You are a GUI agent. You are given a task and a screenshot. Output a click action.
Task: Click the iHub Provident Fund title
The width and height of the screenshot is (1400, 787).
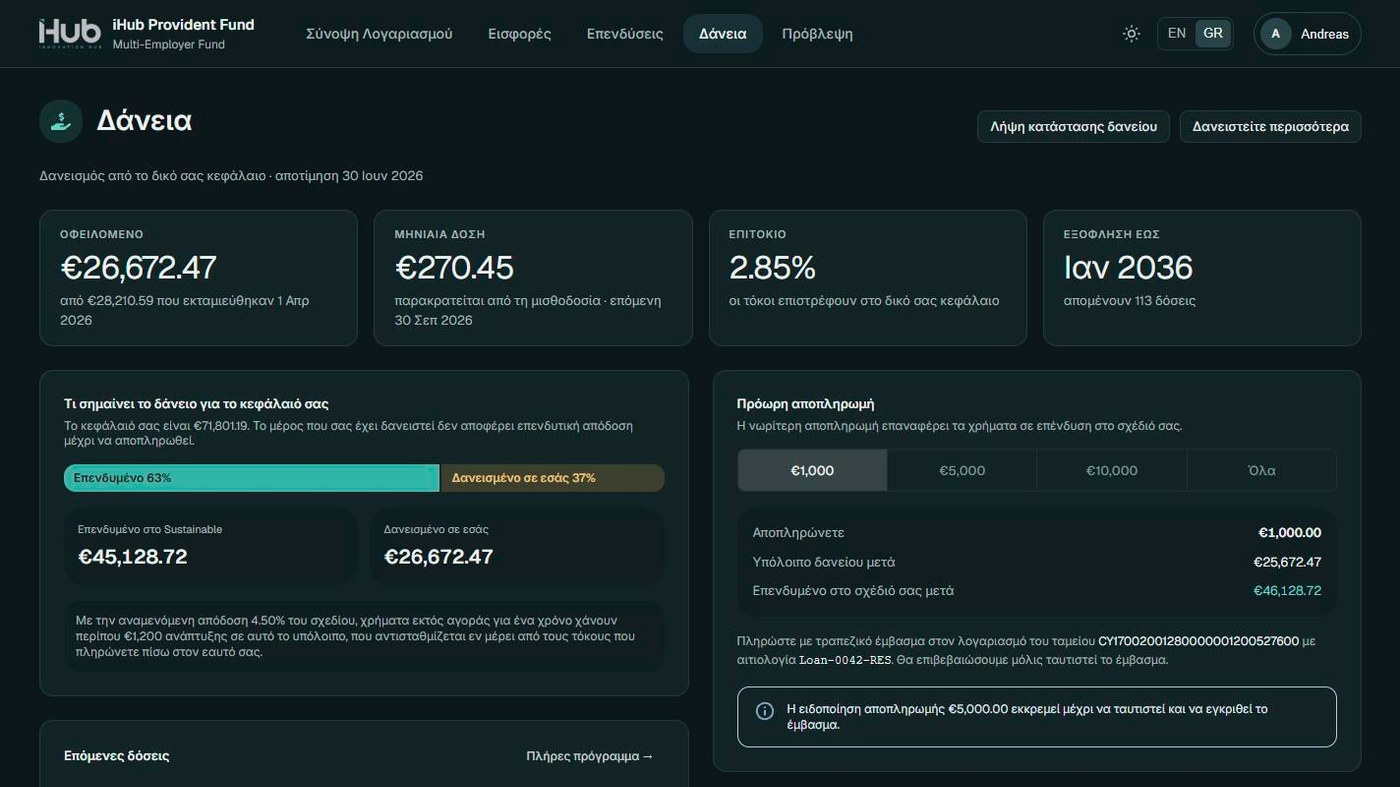pos(183,24)
